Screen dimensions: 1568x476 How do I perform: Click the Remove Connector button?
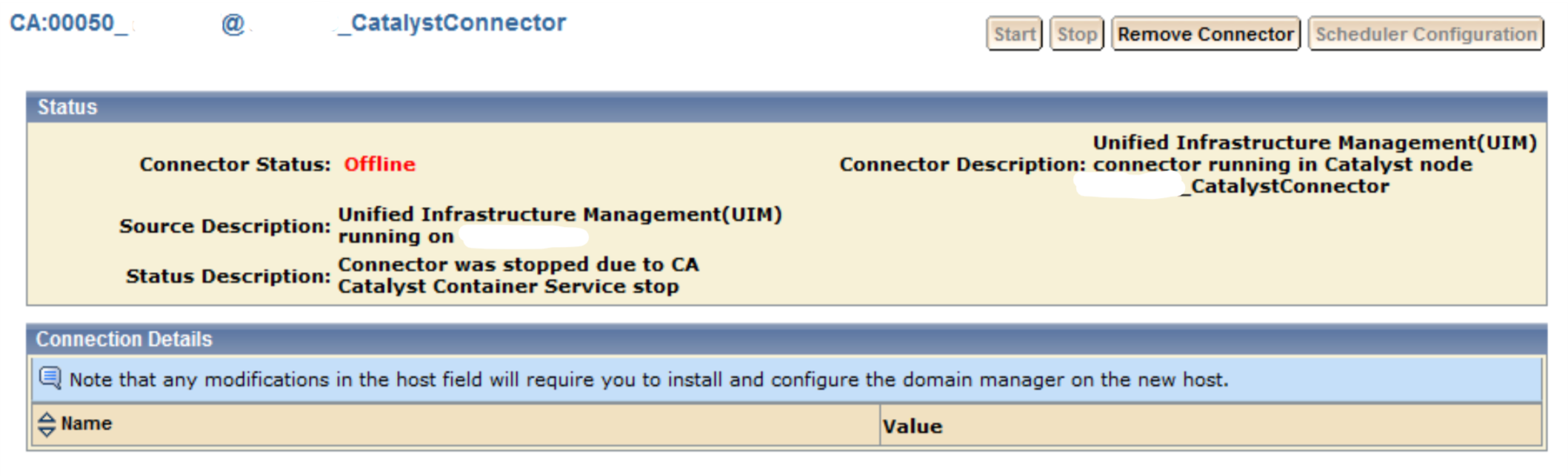coord(1206,34)
